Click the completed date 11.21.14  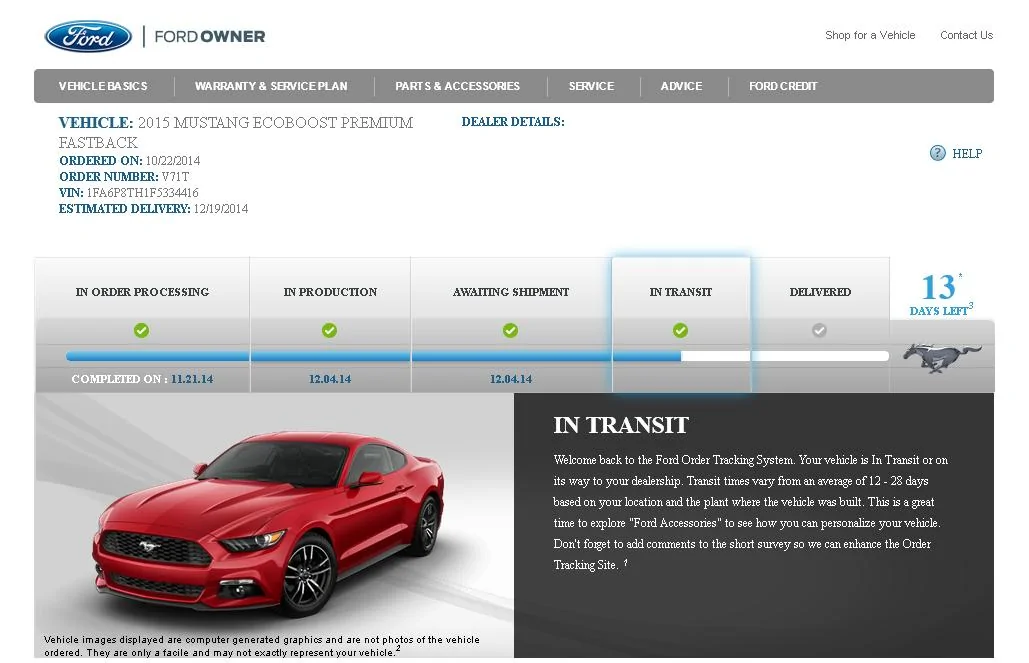(x=192, y=379)
